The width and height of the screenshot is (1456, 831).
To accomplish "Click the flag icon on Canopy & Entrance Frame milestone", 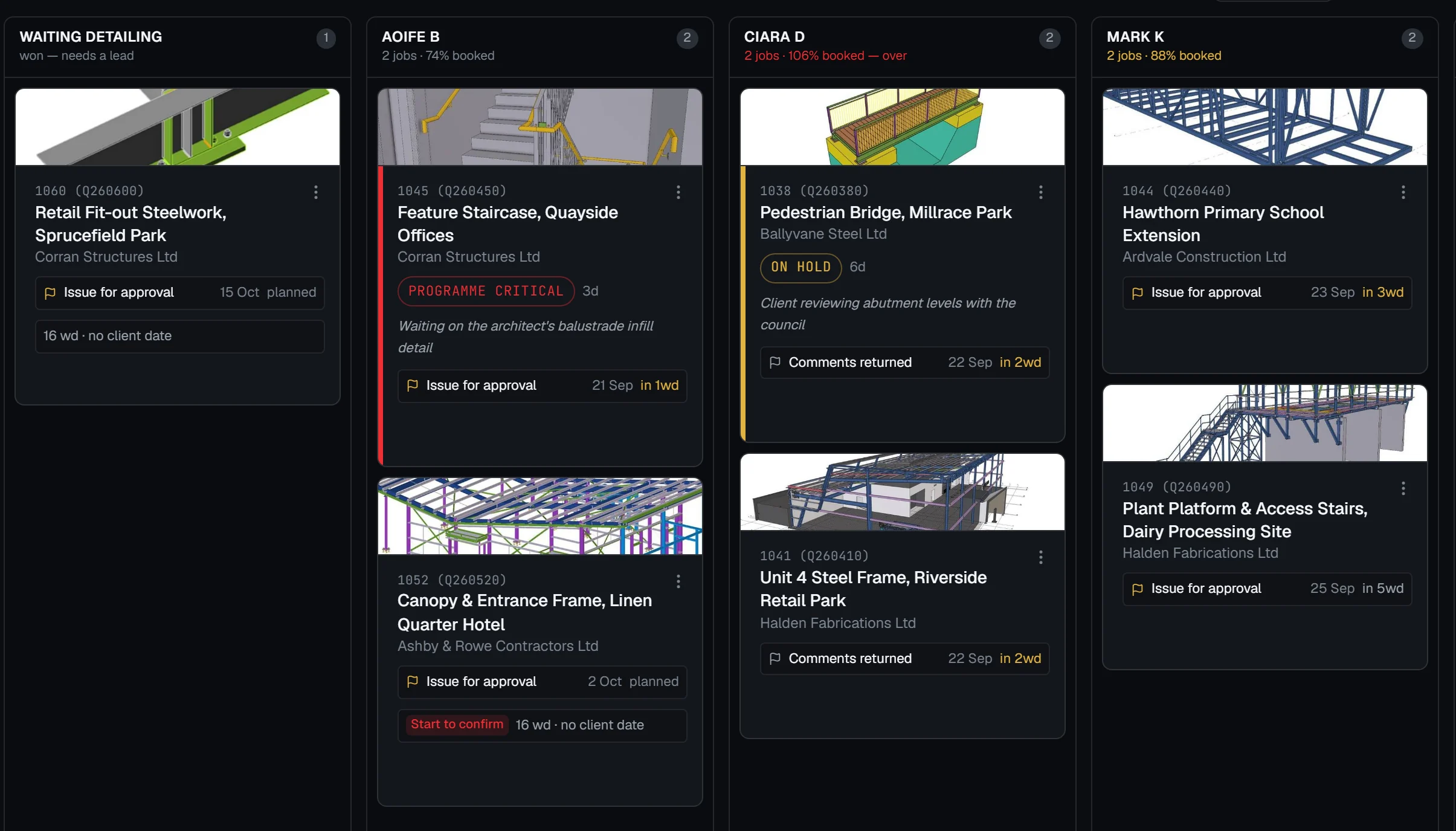I will click(x=413, y=682).
